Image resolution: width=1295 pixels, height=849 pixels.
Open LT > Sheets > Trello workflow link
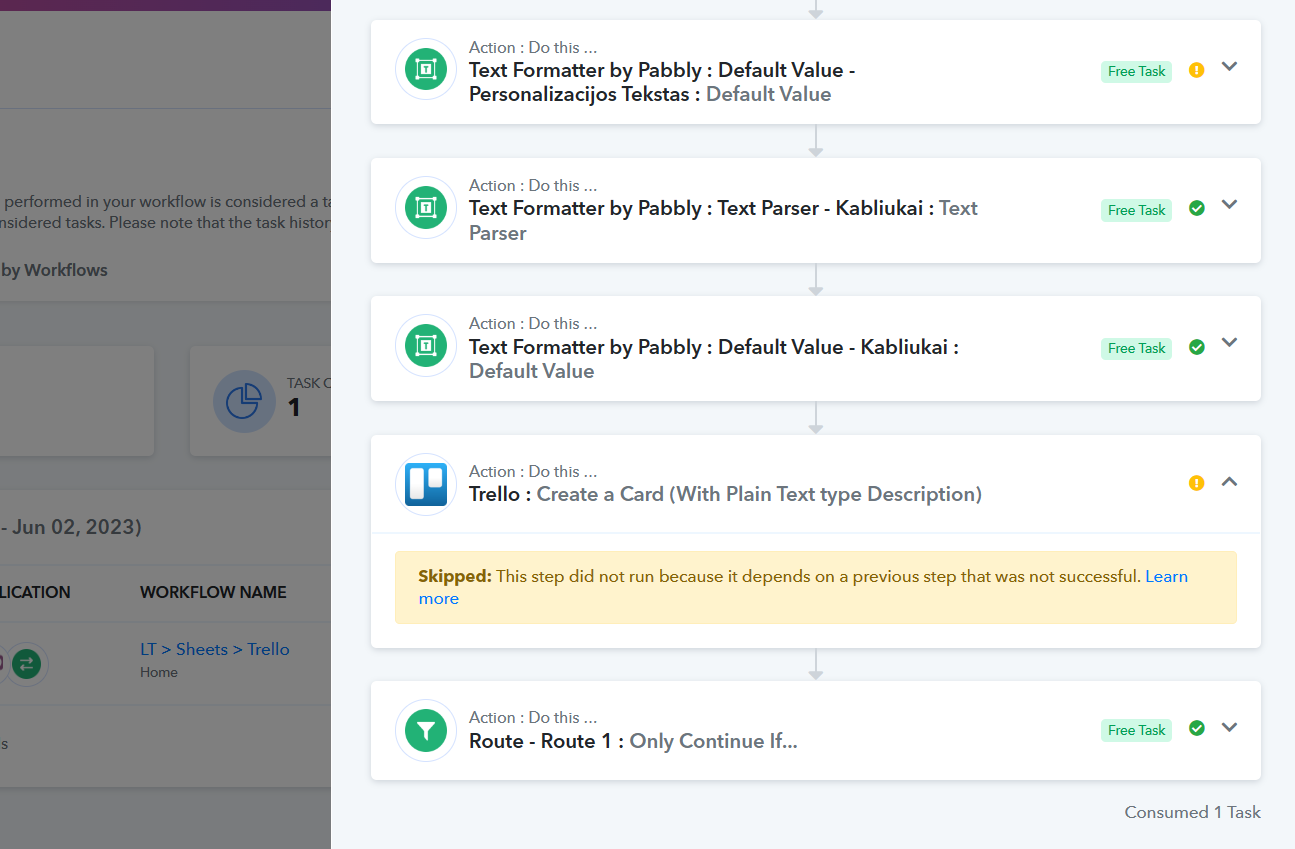coord(215,649)
